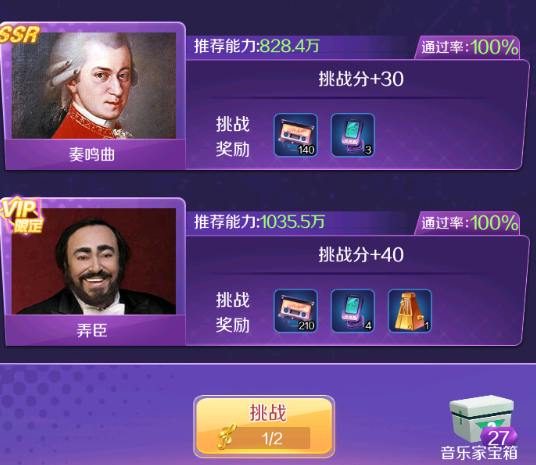This screenshot has height=465, width=536.
Task: Tap the 弄臣 name label
Action: pos(92,330)
